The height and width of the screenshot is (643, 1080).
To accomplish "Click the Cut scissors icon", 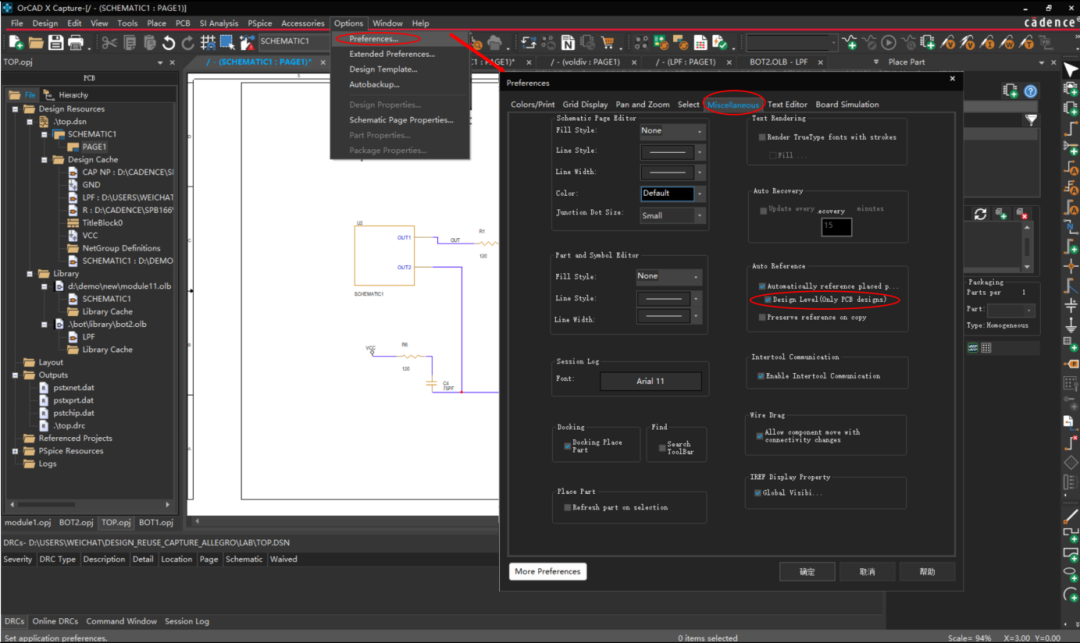I will pyautogui.click(x=109, y=42).
